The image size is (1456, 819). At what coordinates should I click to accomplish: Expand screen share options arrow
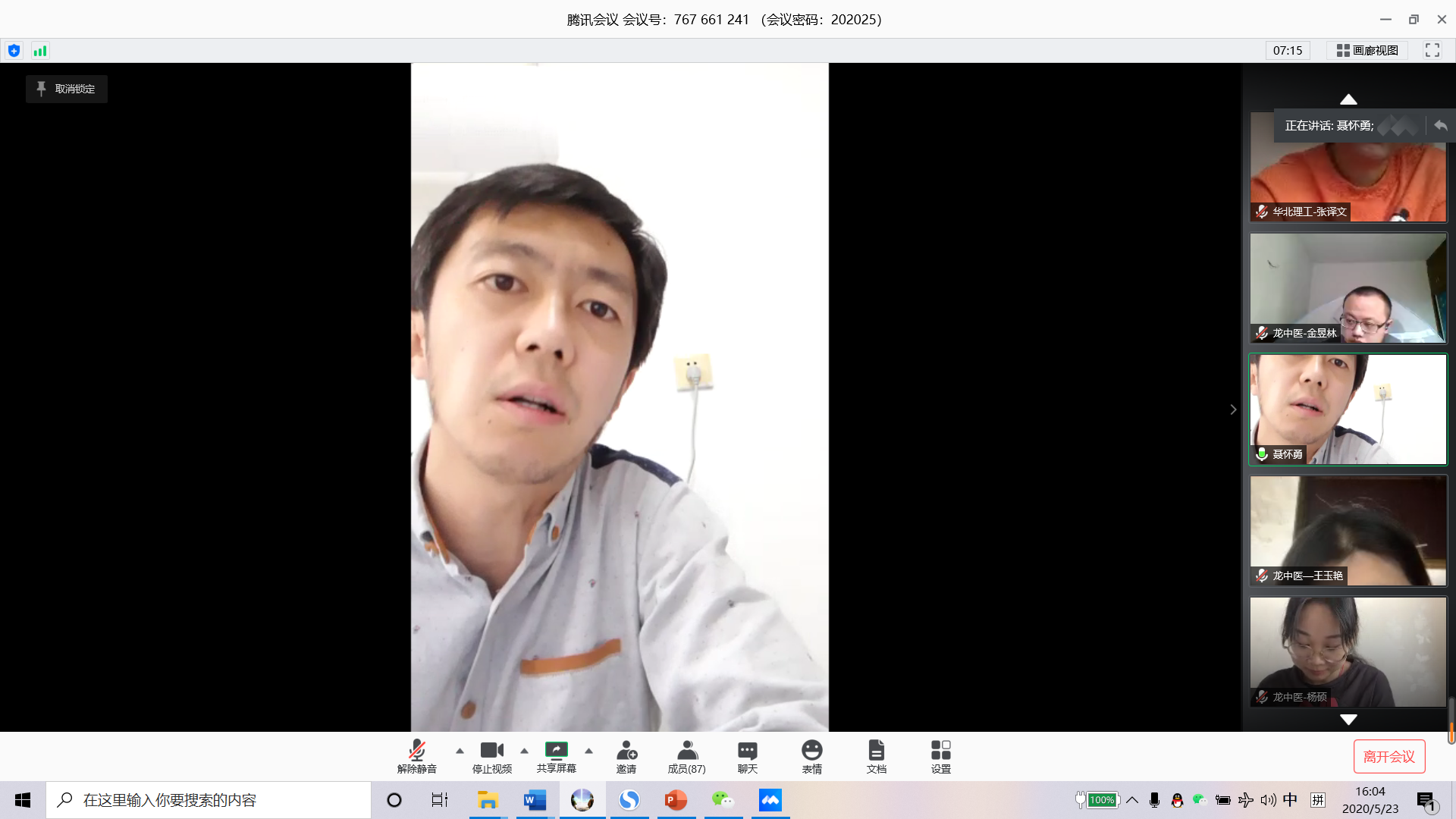(x=588, y=751)
